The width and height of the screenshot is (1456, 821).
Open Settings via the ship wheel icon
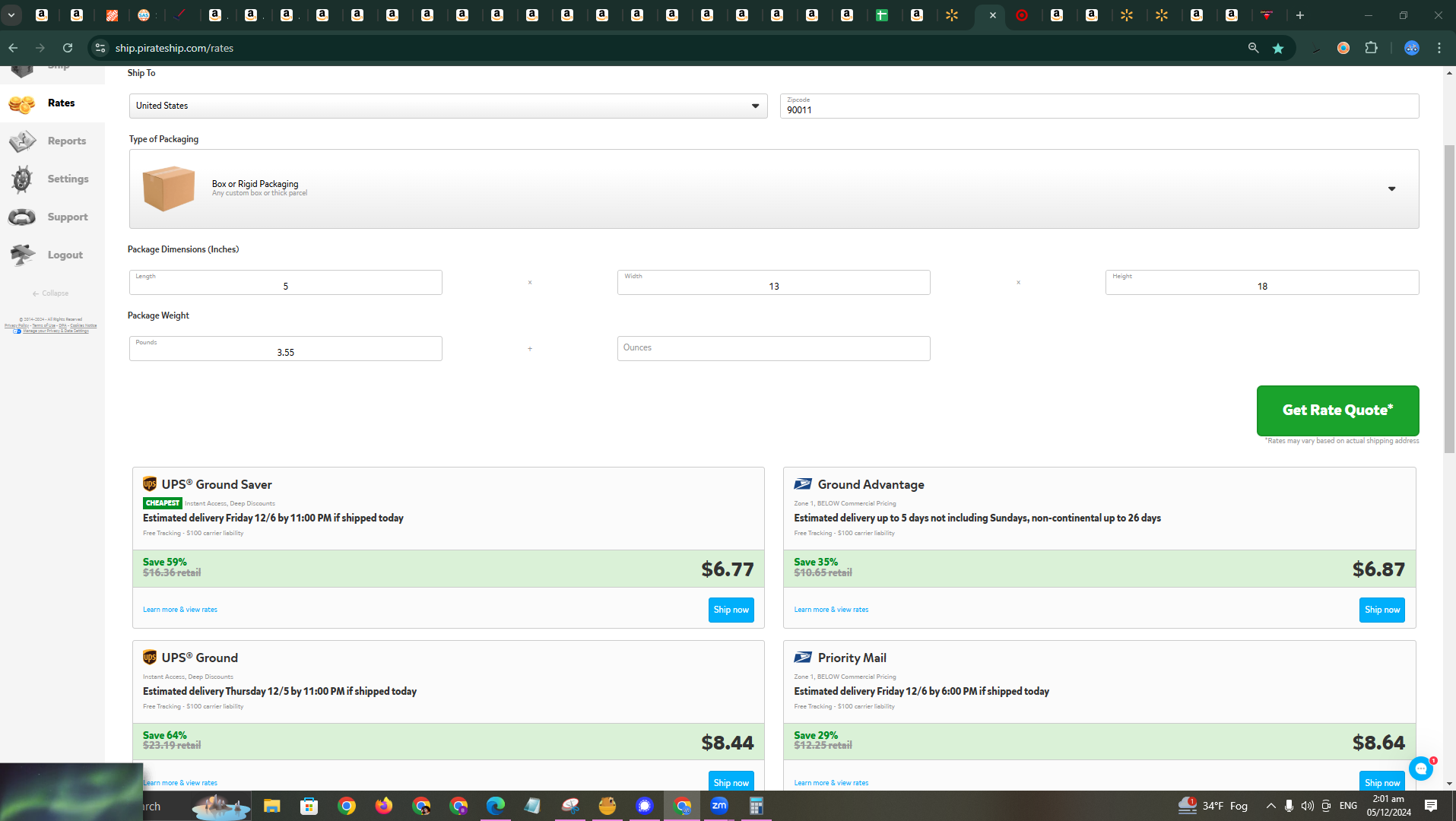[x=22, y=179]
